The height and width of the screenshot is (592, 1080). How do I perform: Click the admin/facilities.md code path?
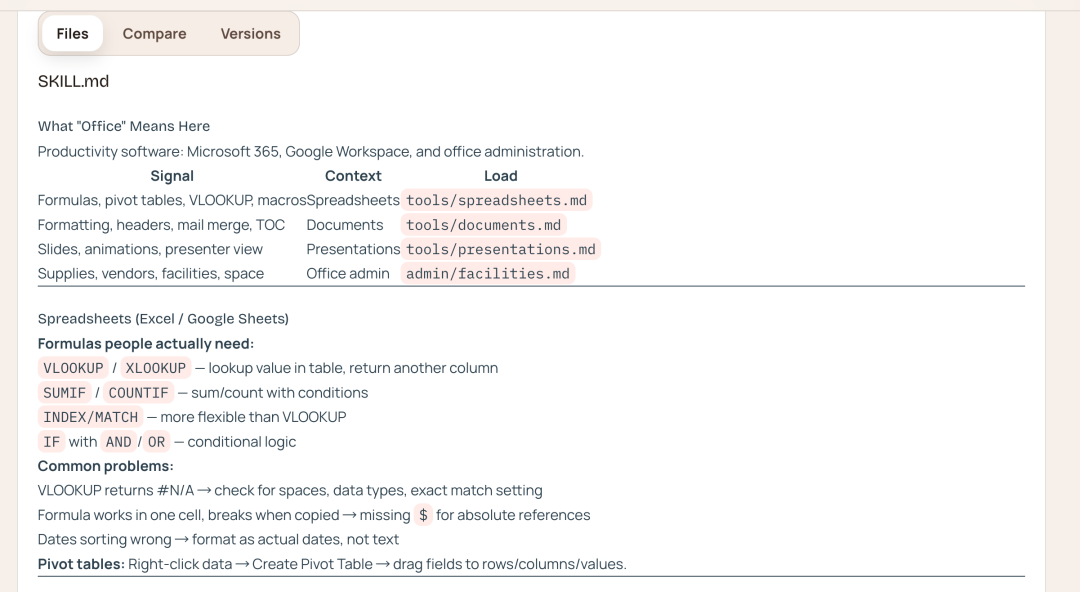pyautogui.click(x=487, y=274)
